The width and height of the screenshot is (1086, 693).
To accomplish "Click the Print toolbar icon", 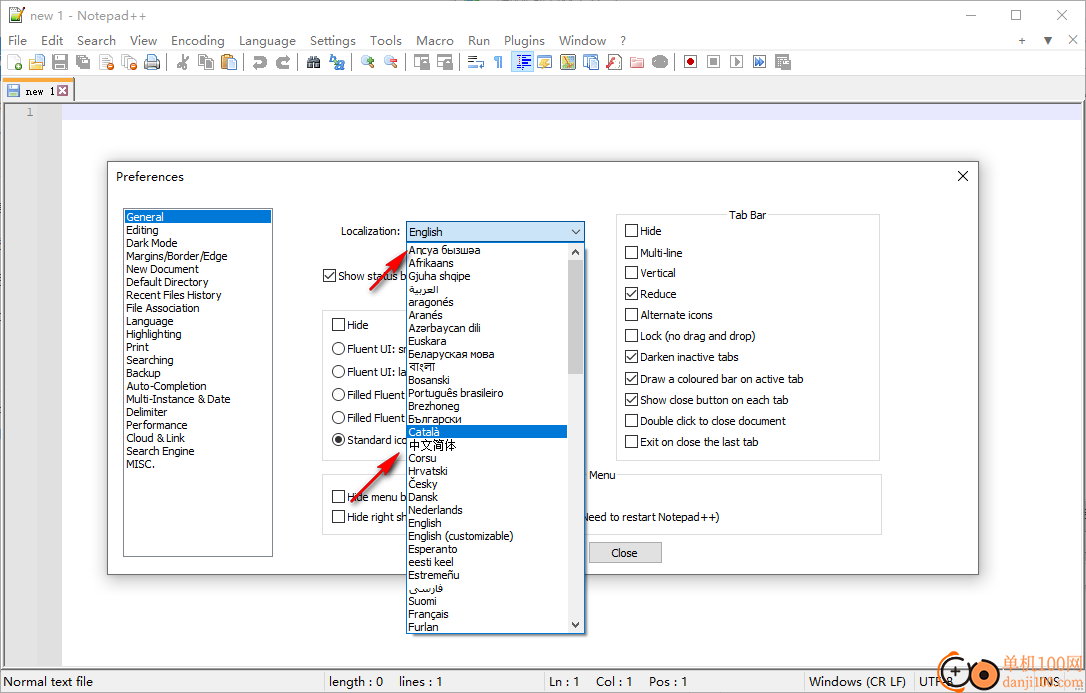I will [x=152, y=62].
